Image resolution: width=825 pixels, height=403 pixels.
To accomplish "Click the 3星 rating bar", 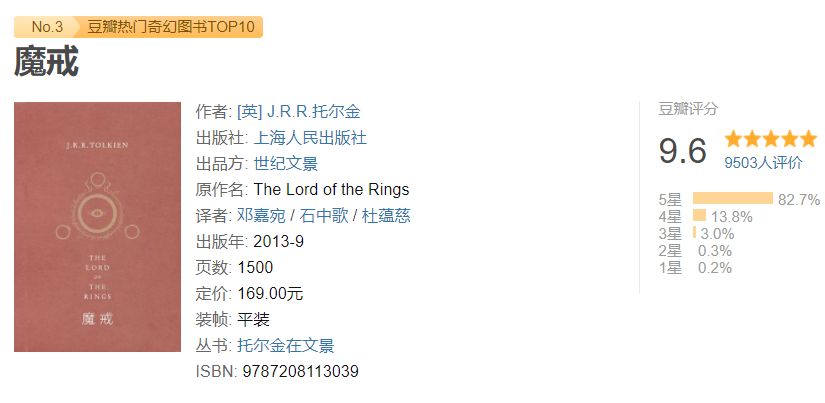I will (x=695, y=233).
